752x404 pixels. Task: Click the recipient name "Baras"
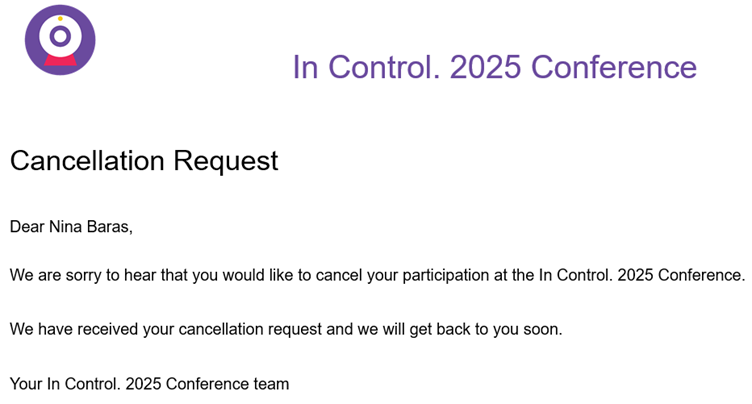pyautogui.click(x=110, y=227)
